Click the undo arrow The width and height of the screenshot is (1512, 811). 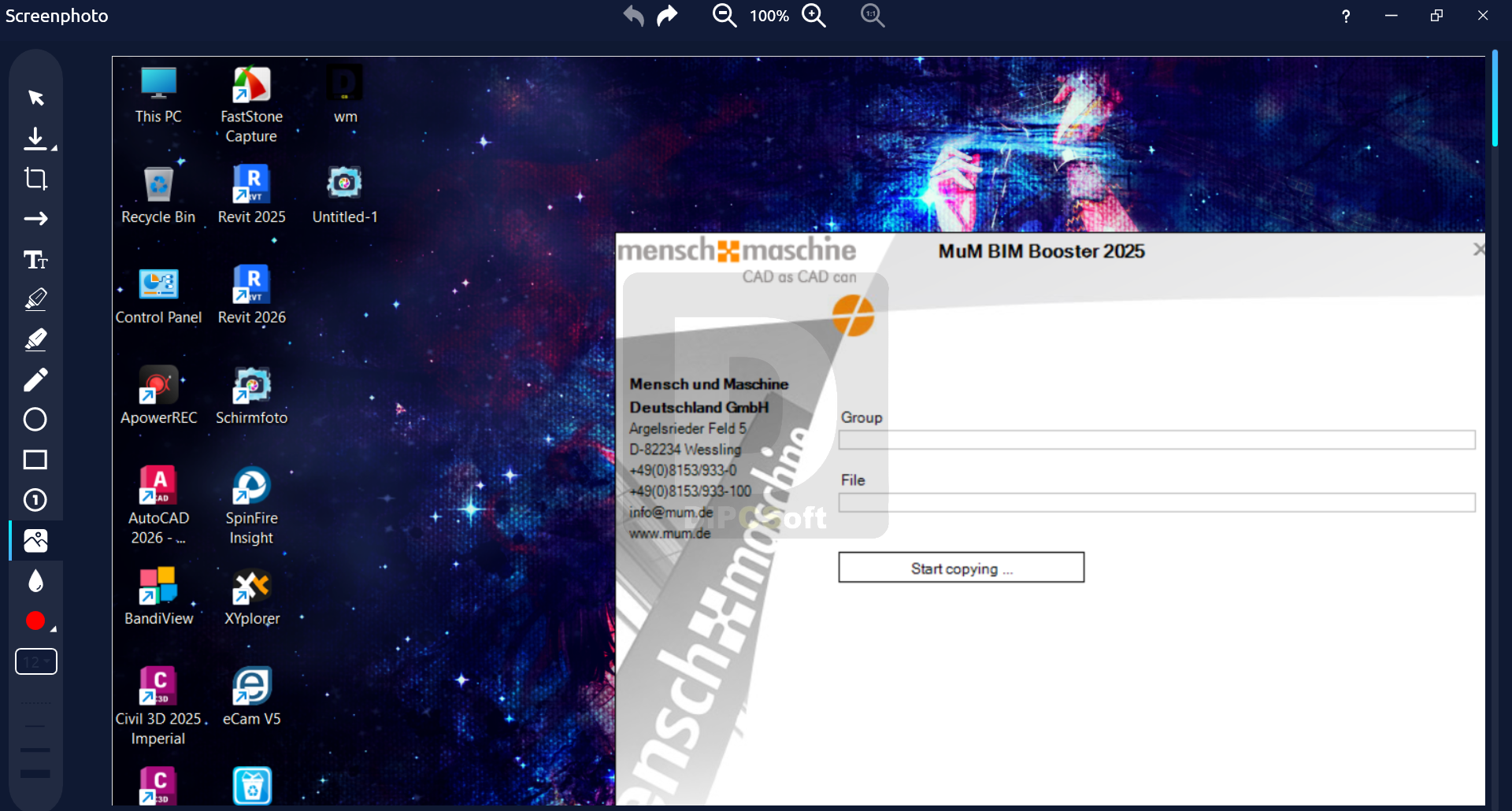point(634,16)
